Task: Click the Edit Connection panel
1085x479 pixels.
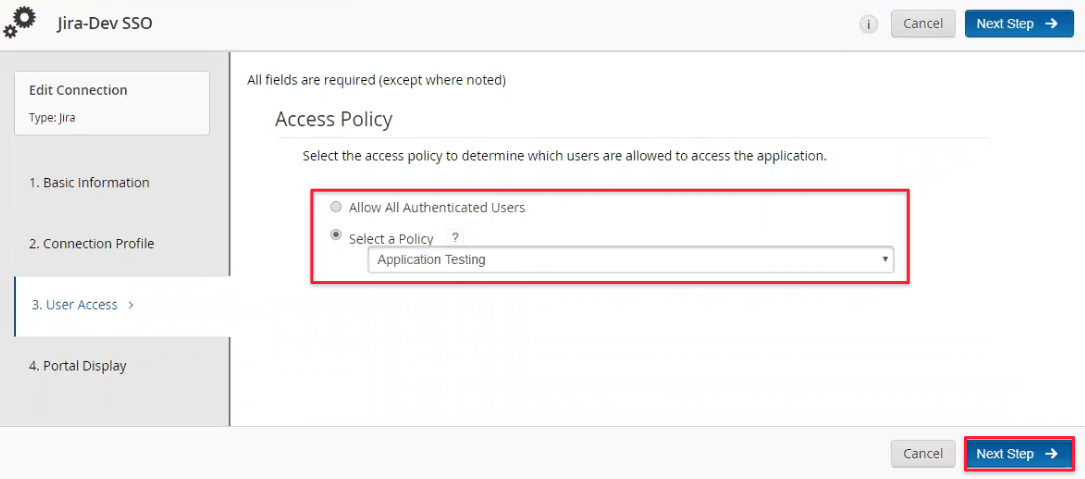Action: pyautogui.click(x=112, y=102)
